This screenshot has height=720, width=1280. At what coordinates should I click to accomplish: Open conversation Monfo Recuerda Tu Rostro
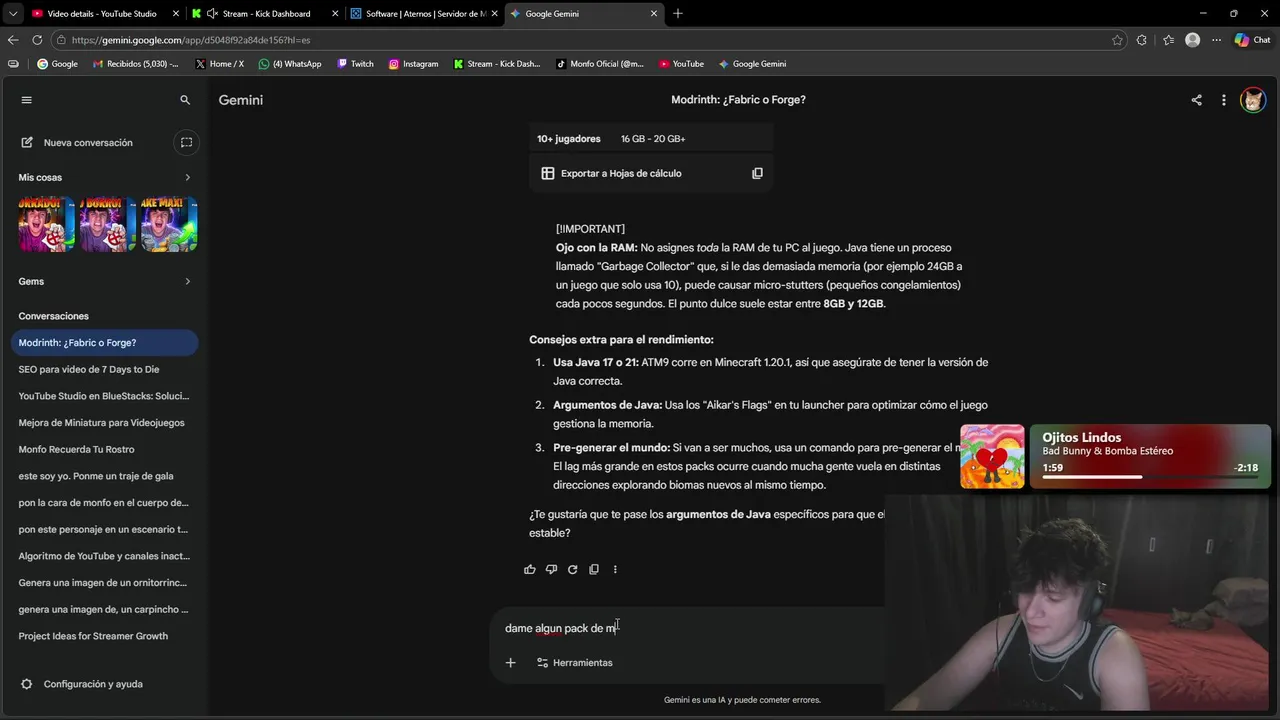click(x=104, y=449)
